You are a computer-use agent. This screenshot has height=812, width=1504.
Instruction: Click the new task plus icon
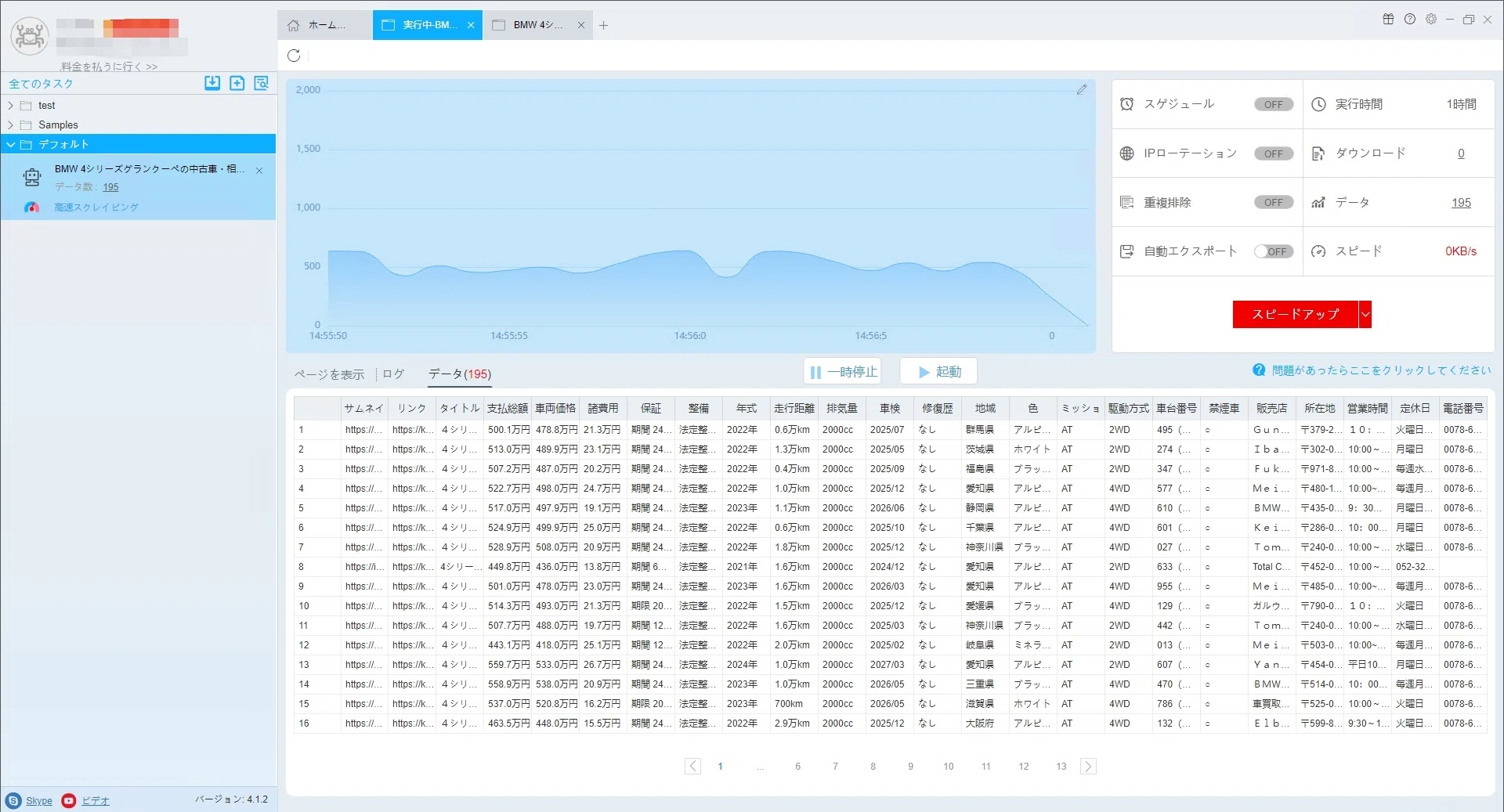pyautogui.click(x=237, y=83)
